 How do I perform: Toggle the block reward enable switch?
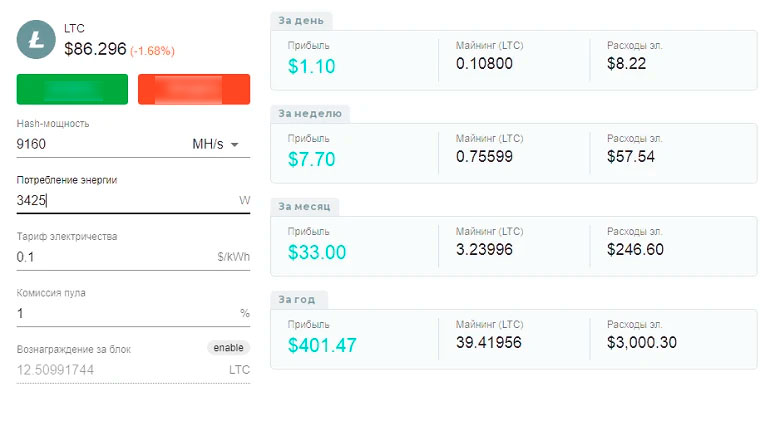(228, 348)
